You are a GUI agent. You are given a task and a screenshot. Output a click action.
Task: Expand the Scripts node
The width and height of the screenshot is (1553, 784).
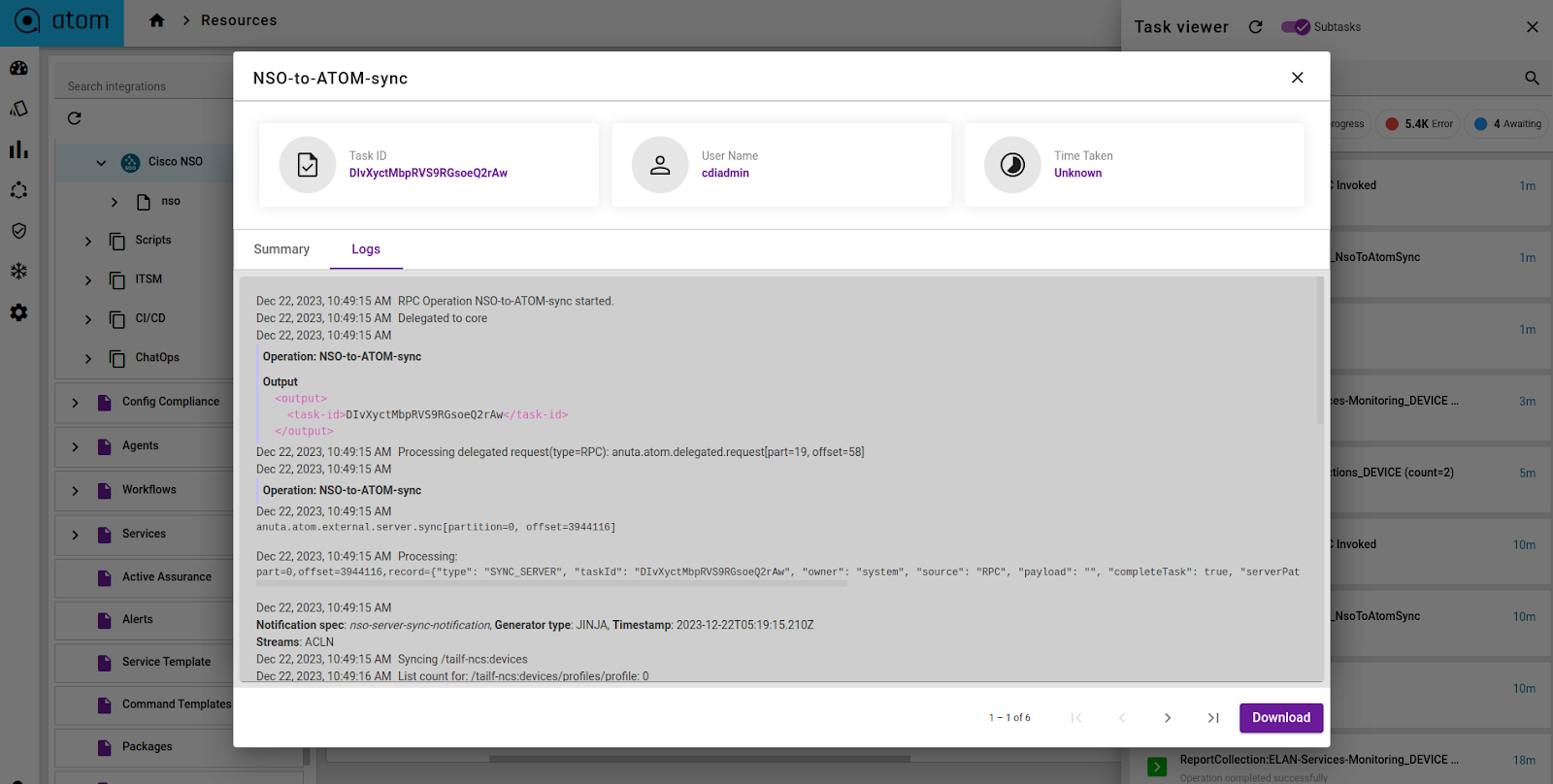[x=88, y=241]
